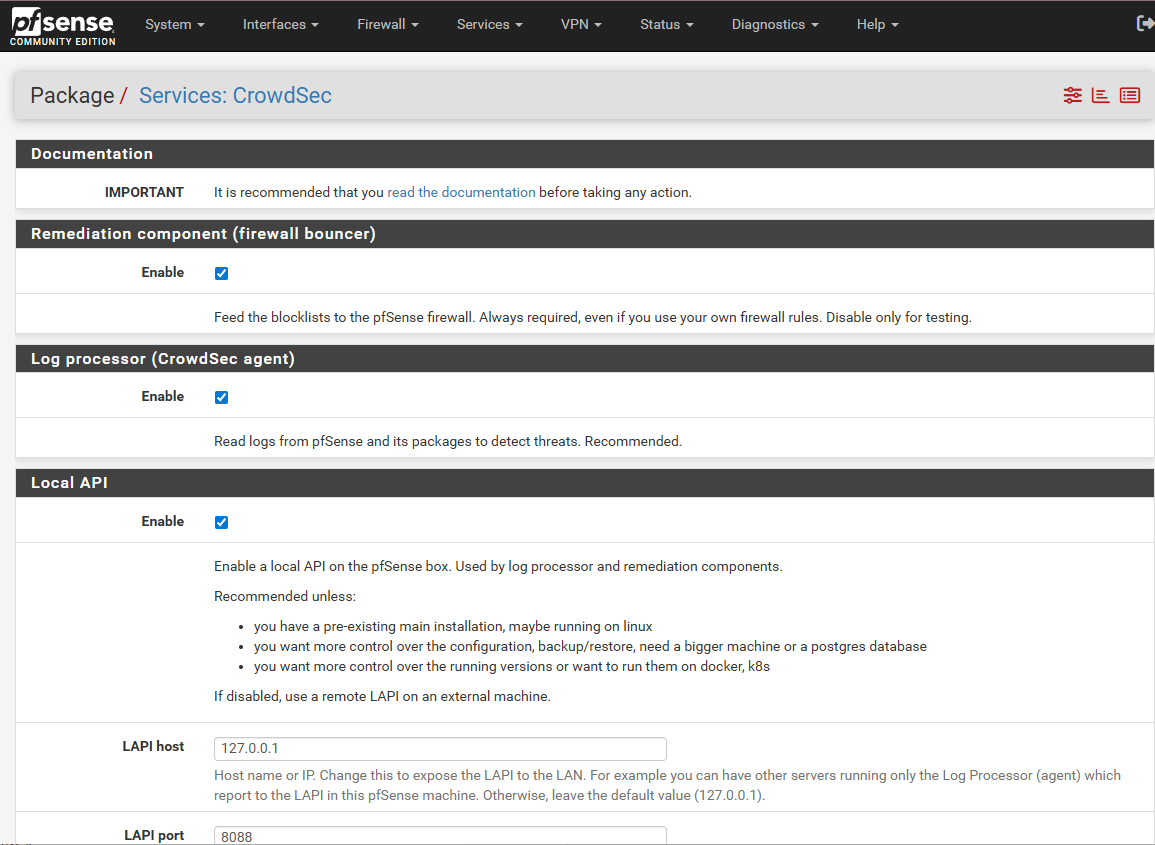Toggle the Local API Enable checkbox
The height and width of the screenshot is (845, 1155).
222,522
